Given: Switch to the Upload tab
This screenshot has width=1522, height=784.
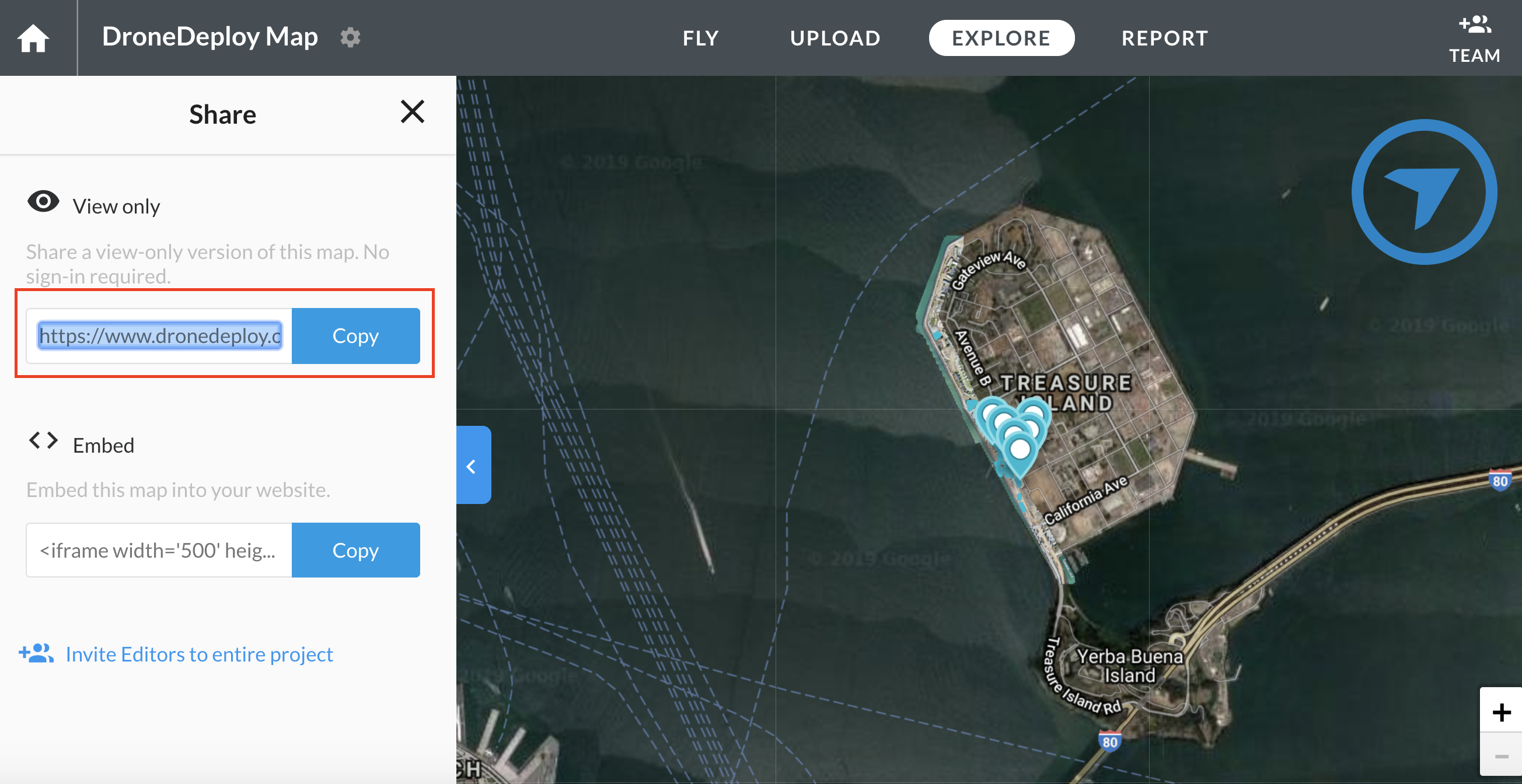Looking at the screenshot, I should click(835, 38).
